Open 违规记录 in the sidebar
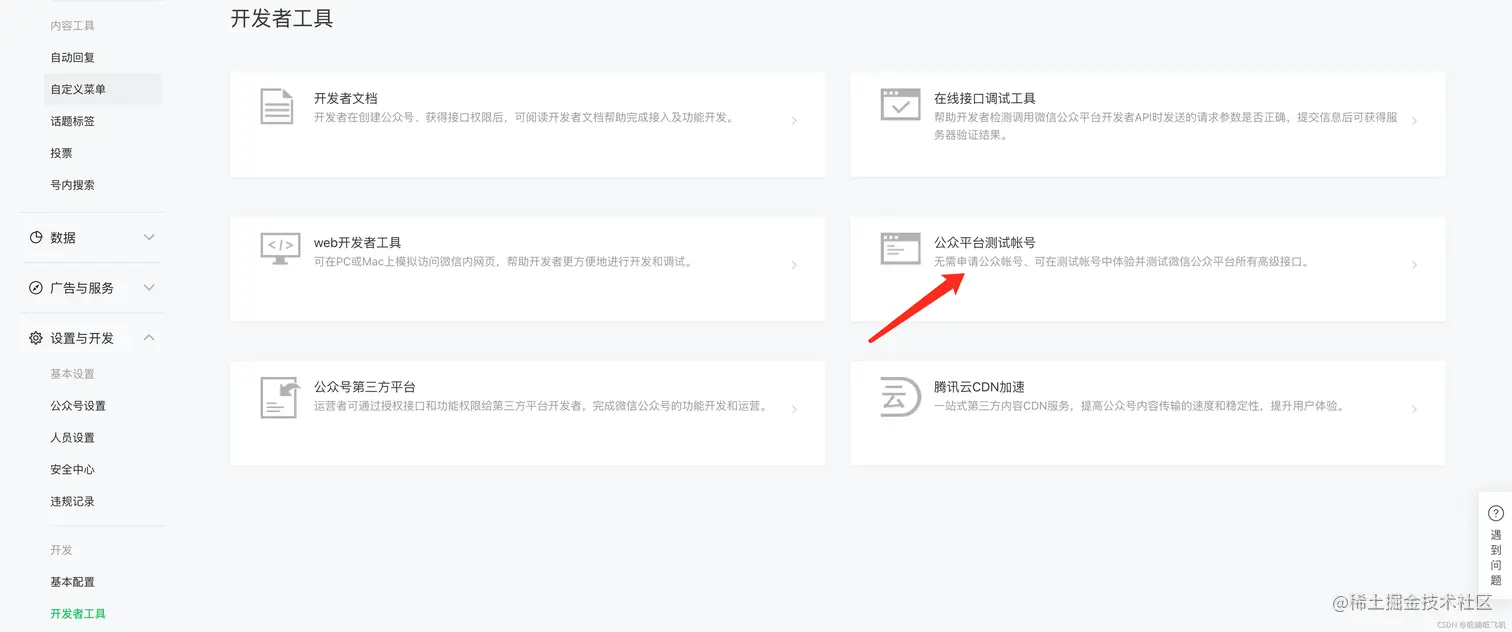The image size is (1512, 632). click(x=73, y=502)
